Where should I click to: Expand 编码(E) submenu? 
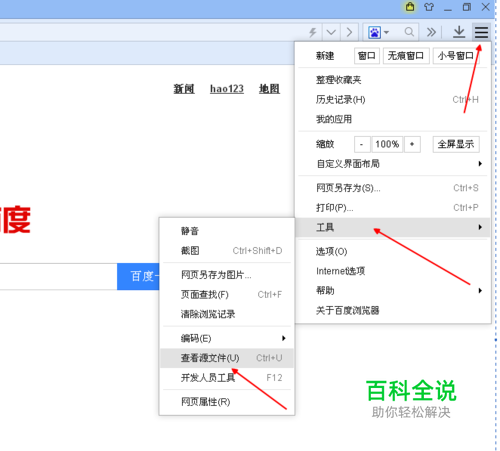tap(227, 338)
